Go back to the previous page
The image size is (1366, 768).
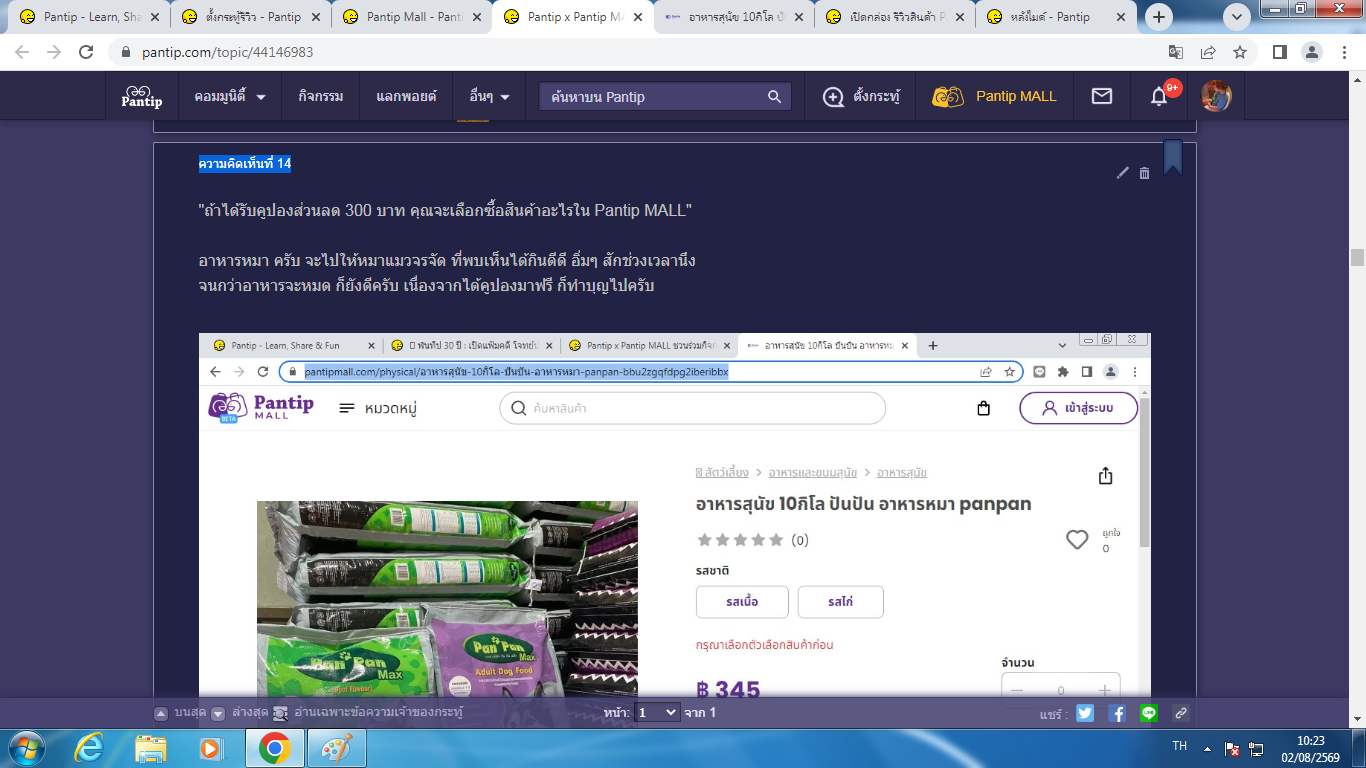pos(22,52)
